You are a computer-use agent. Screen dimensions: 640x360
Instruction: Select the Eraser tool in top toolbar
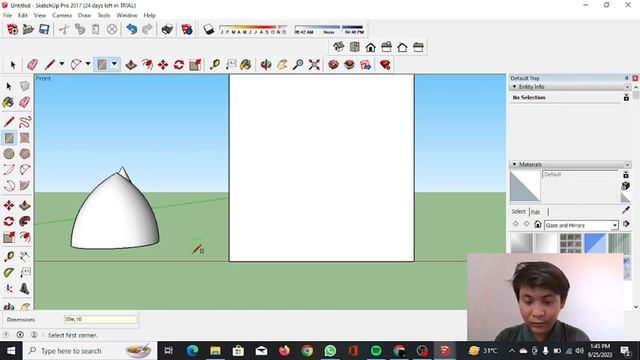(32, 64)
